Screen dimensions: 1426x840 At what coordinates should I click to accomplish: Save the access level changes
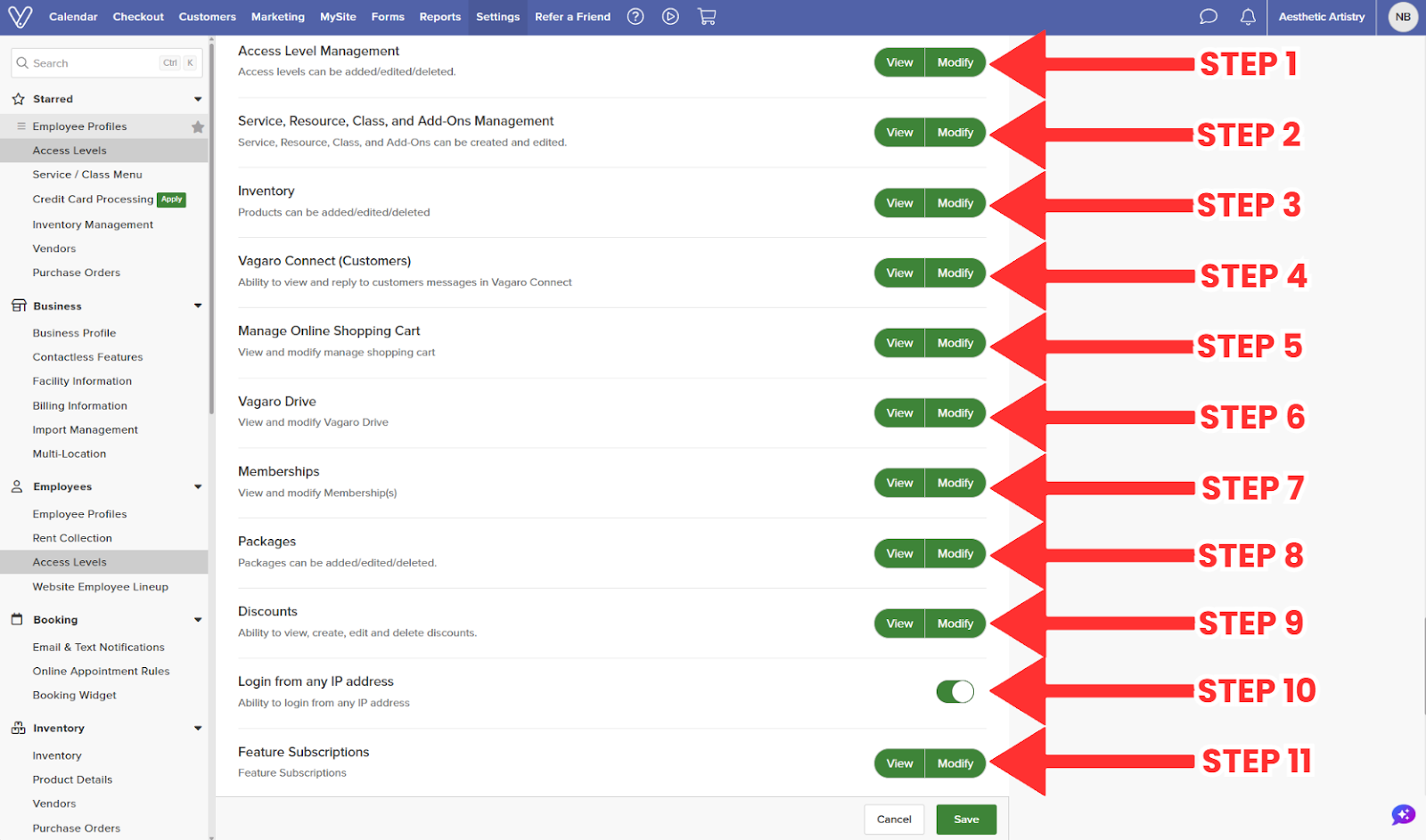pyautogui.click(x=966, y=820)
